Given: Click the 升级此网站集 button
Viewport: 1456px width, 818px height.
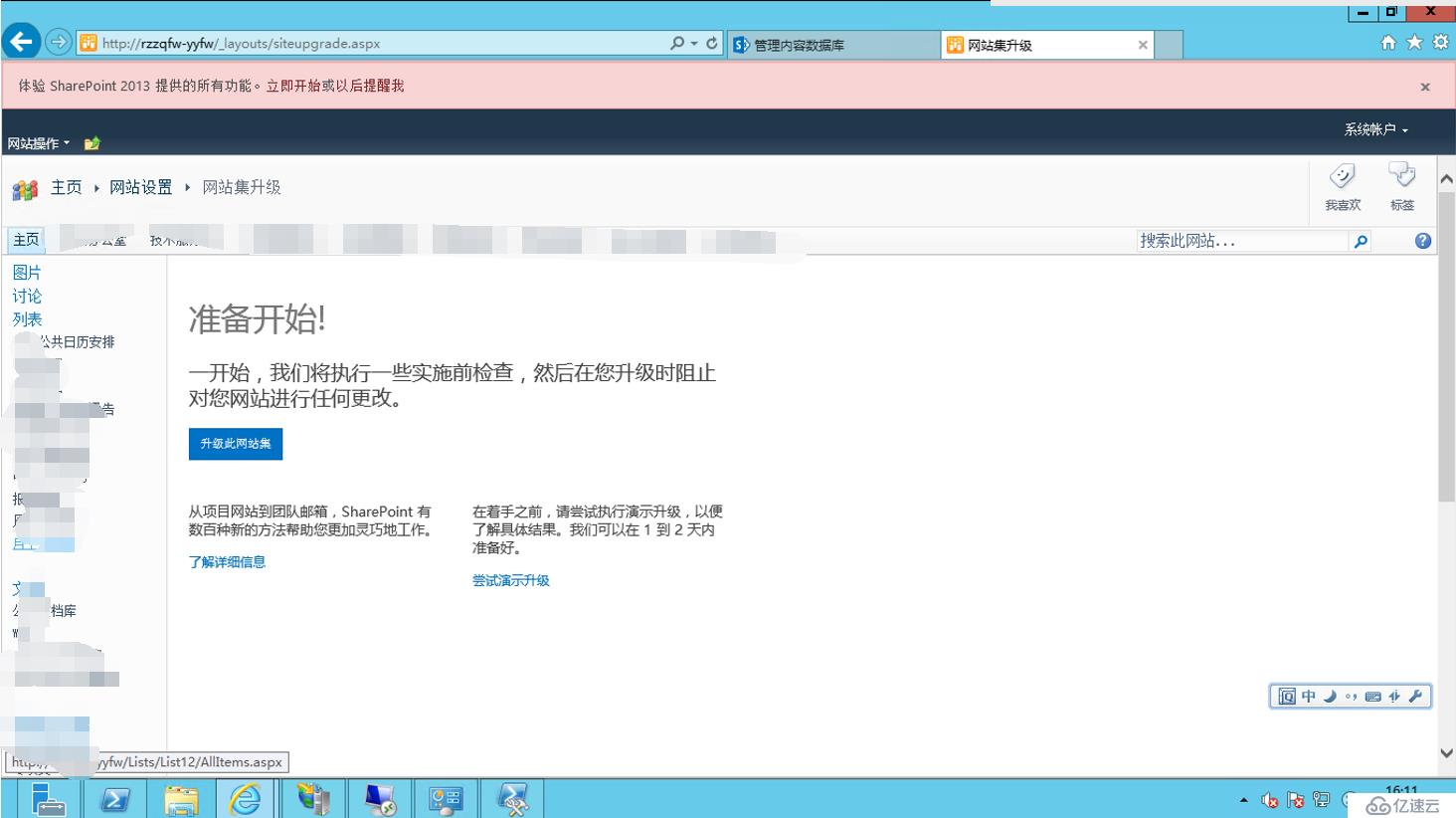Looking at the screenshot, I should coord(236,444).
